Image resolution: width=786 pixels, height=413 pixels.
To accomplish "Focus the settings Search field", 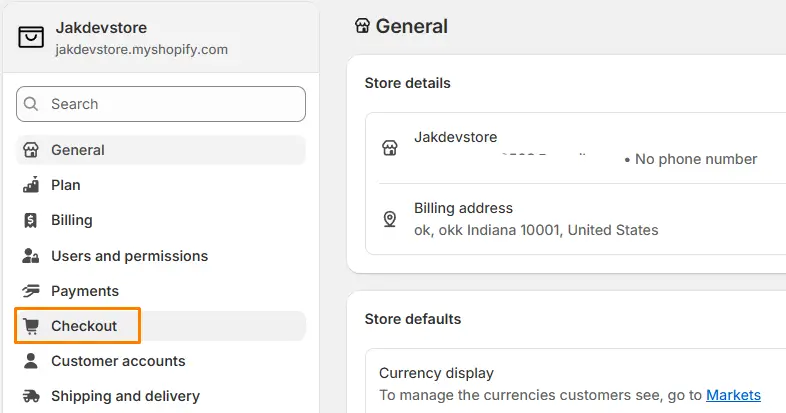I will (x=161, y=104).
